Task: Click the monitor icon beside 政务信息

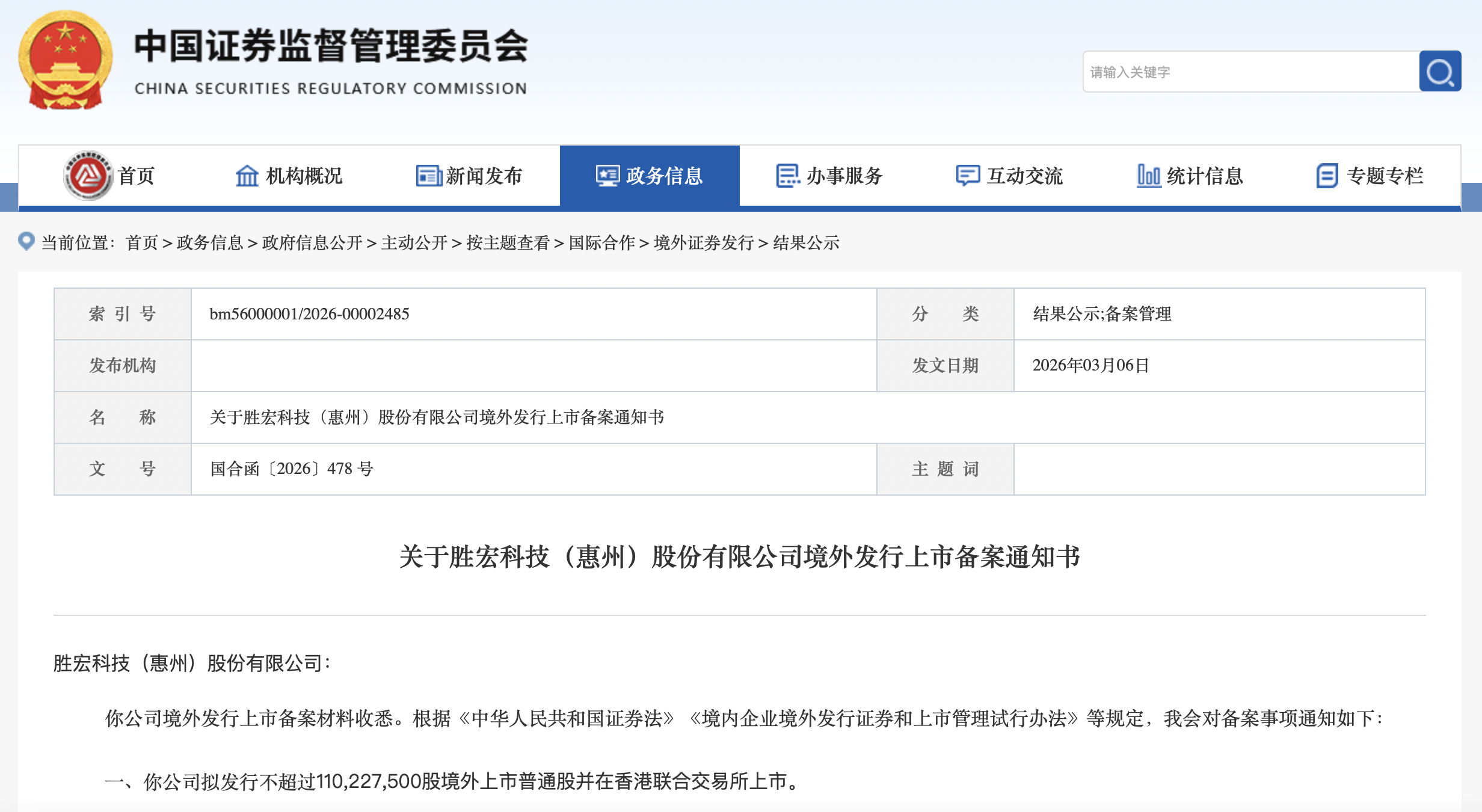Action: (x=607, y=176)
